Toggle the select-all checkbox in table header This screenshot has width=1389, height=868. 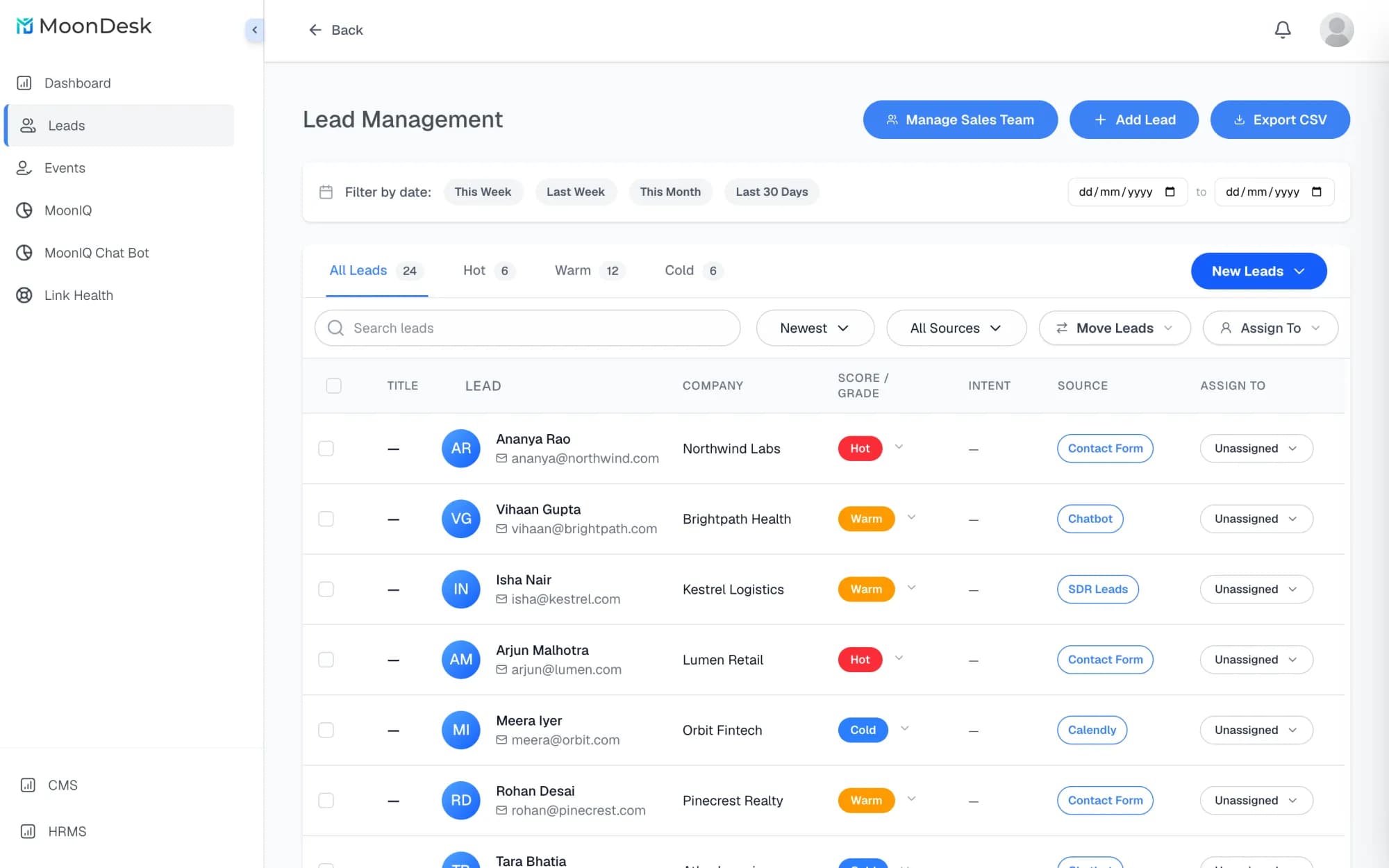pos(333,386)
